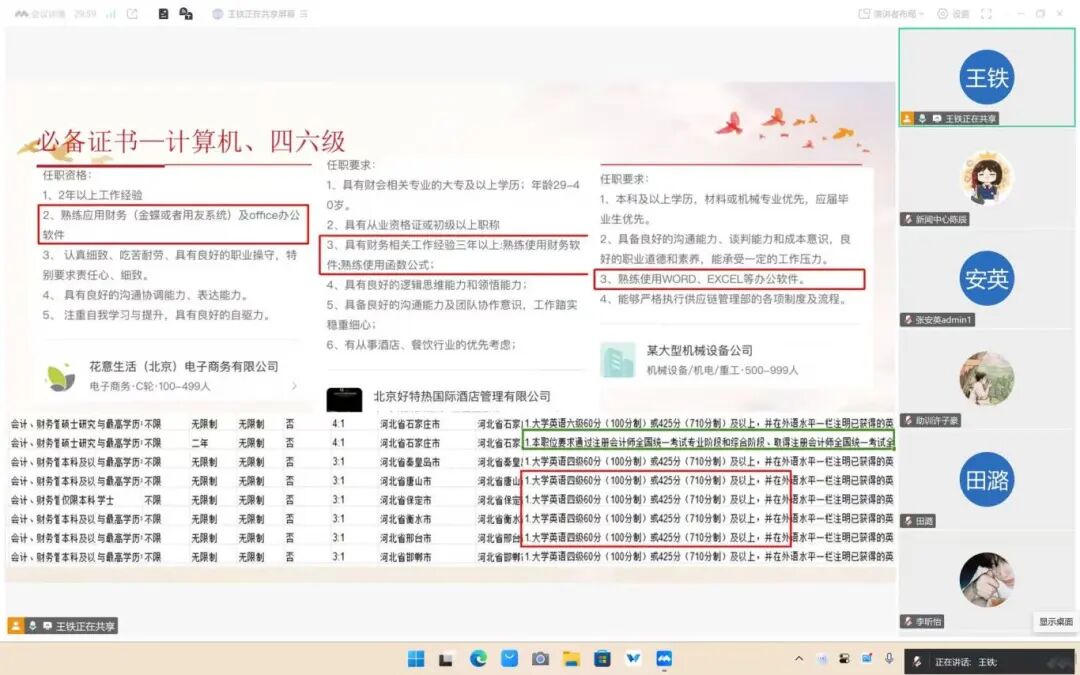Click 河北省邯郸市 cell in the table
Image resolution: width=1080 pixels, height=675 pixels.
point(406,557)
